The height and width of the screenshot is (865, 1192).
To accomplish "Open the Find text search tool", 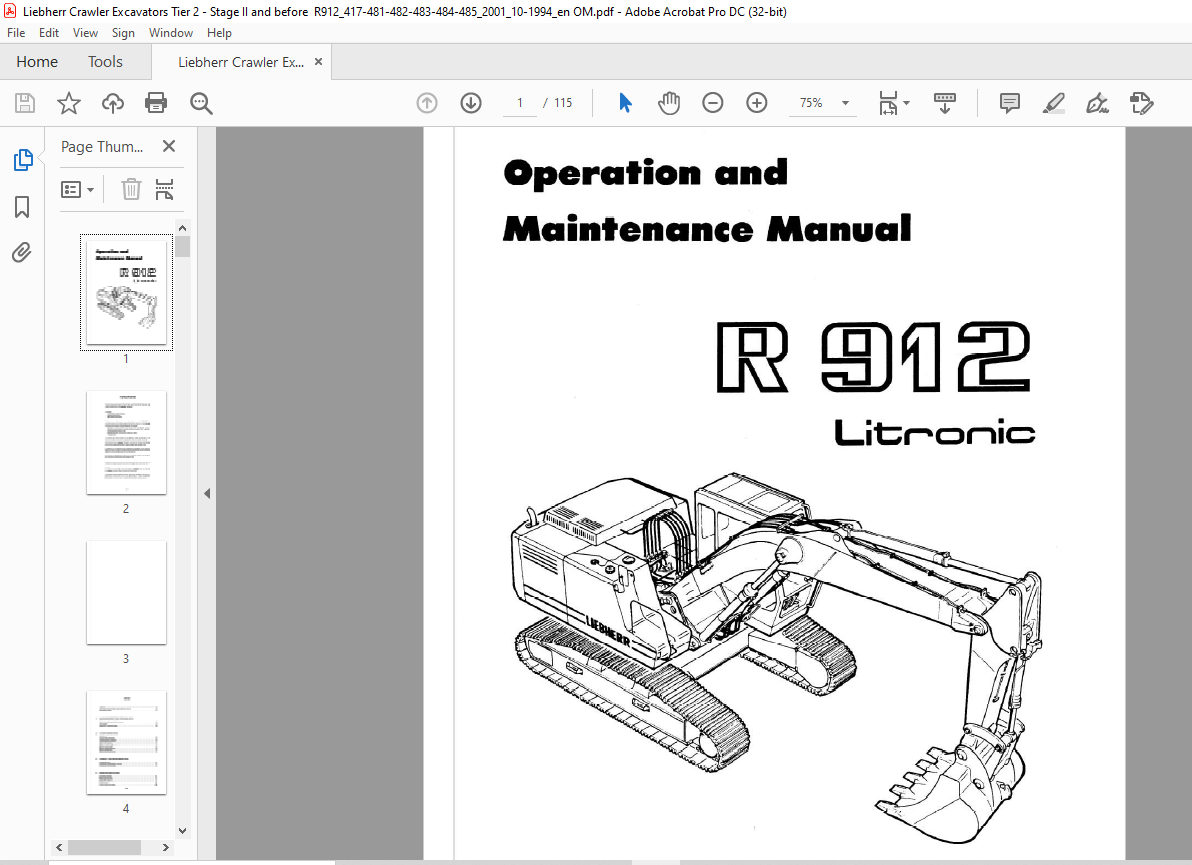I will tap(201, 103).
